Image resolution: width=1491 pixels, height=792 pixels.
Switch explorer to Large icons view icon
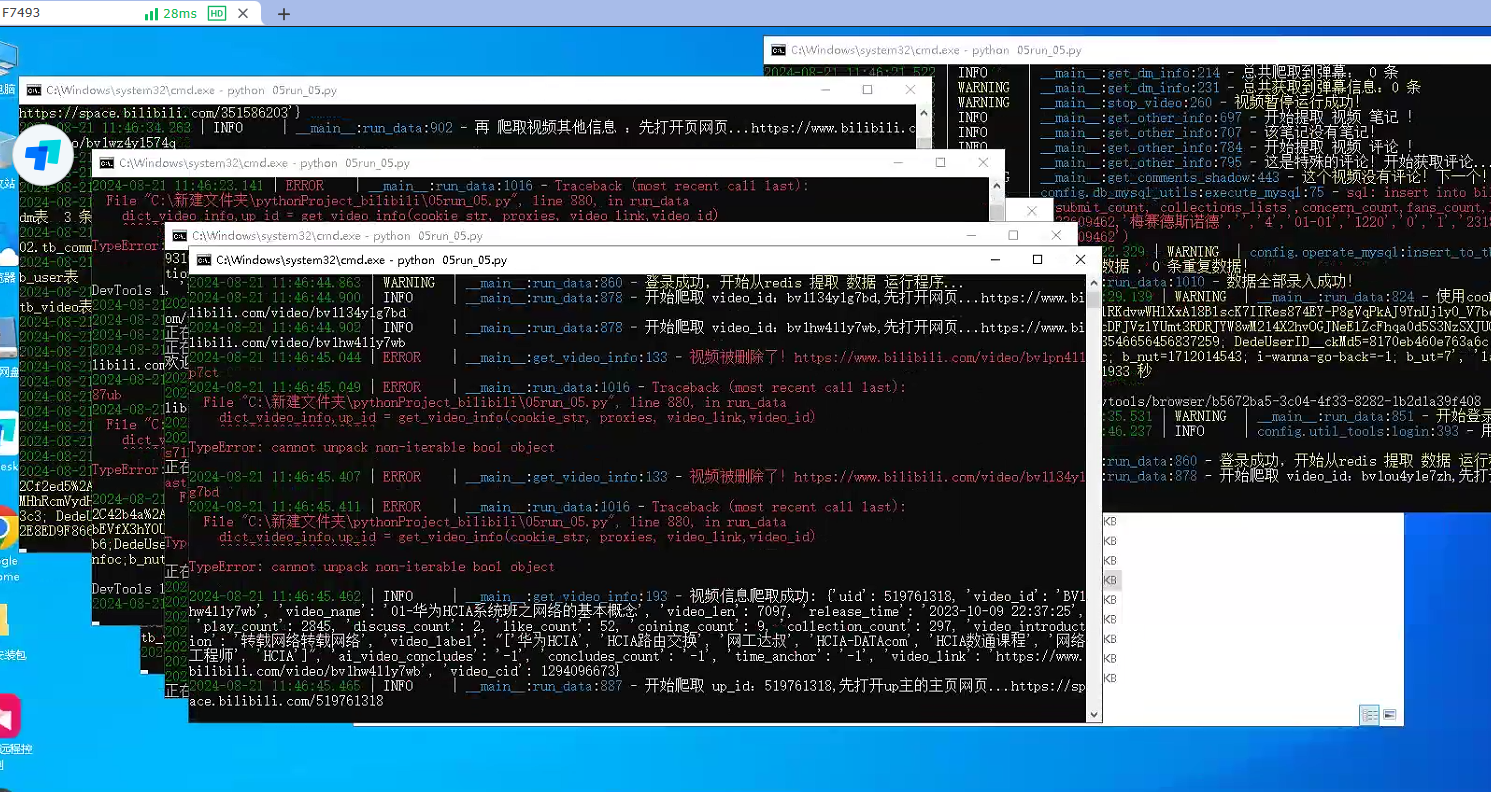pos(1389,715)
